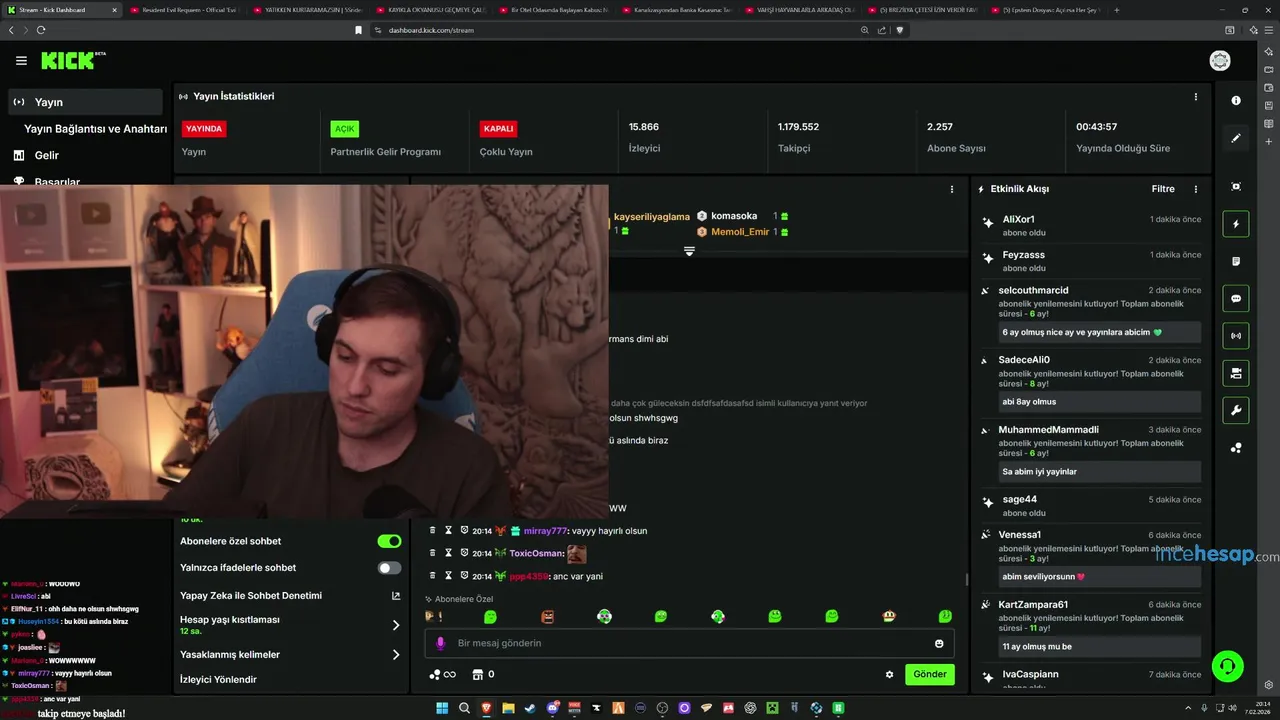Open the chat bubble icon in right sidebar

click(x=1236, y=299)
